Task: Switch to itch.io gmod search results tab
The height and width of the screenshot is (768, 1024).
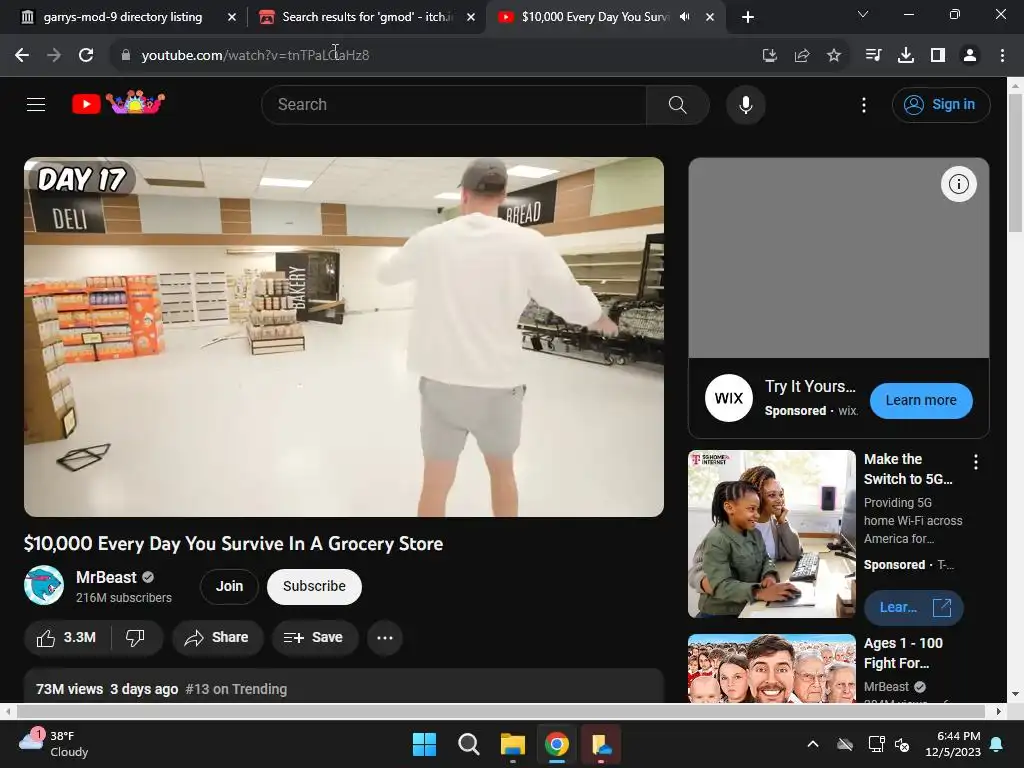Action: click(367, 17)
